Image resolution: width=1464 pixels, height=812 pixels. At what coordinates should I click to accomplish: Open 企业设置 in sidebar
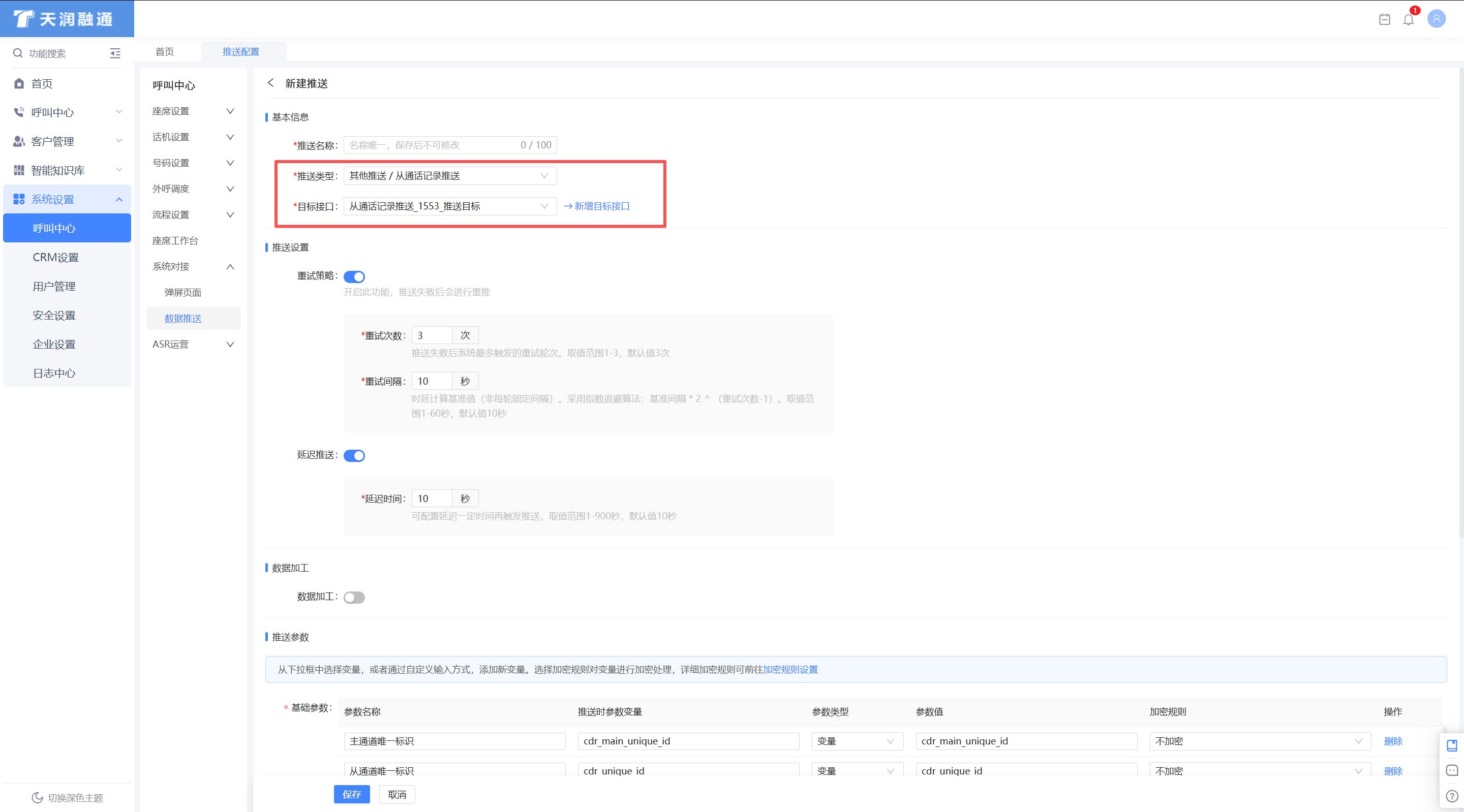[67, 345]
